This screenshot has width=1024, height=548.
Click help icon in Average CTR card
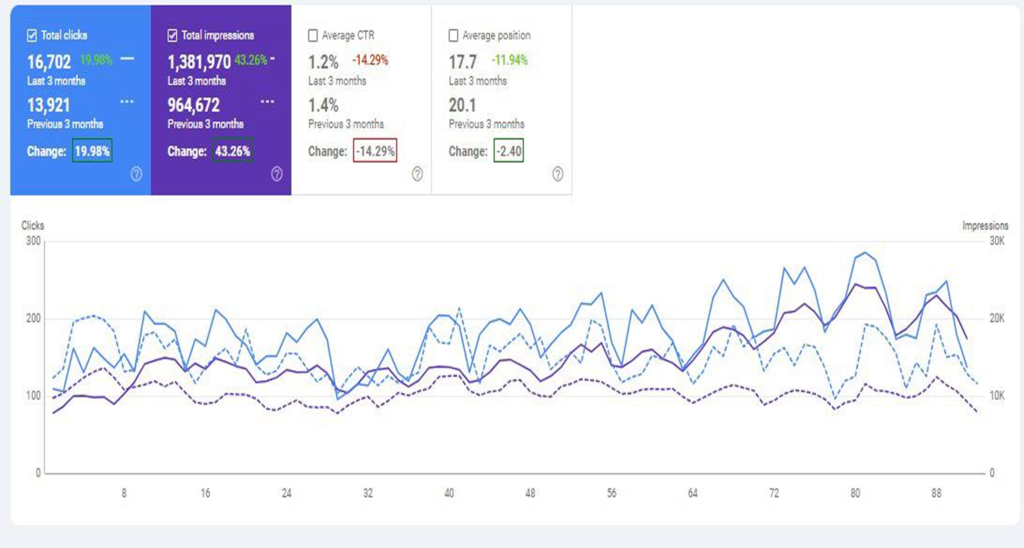tap(417, 174)
